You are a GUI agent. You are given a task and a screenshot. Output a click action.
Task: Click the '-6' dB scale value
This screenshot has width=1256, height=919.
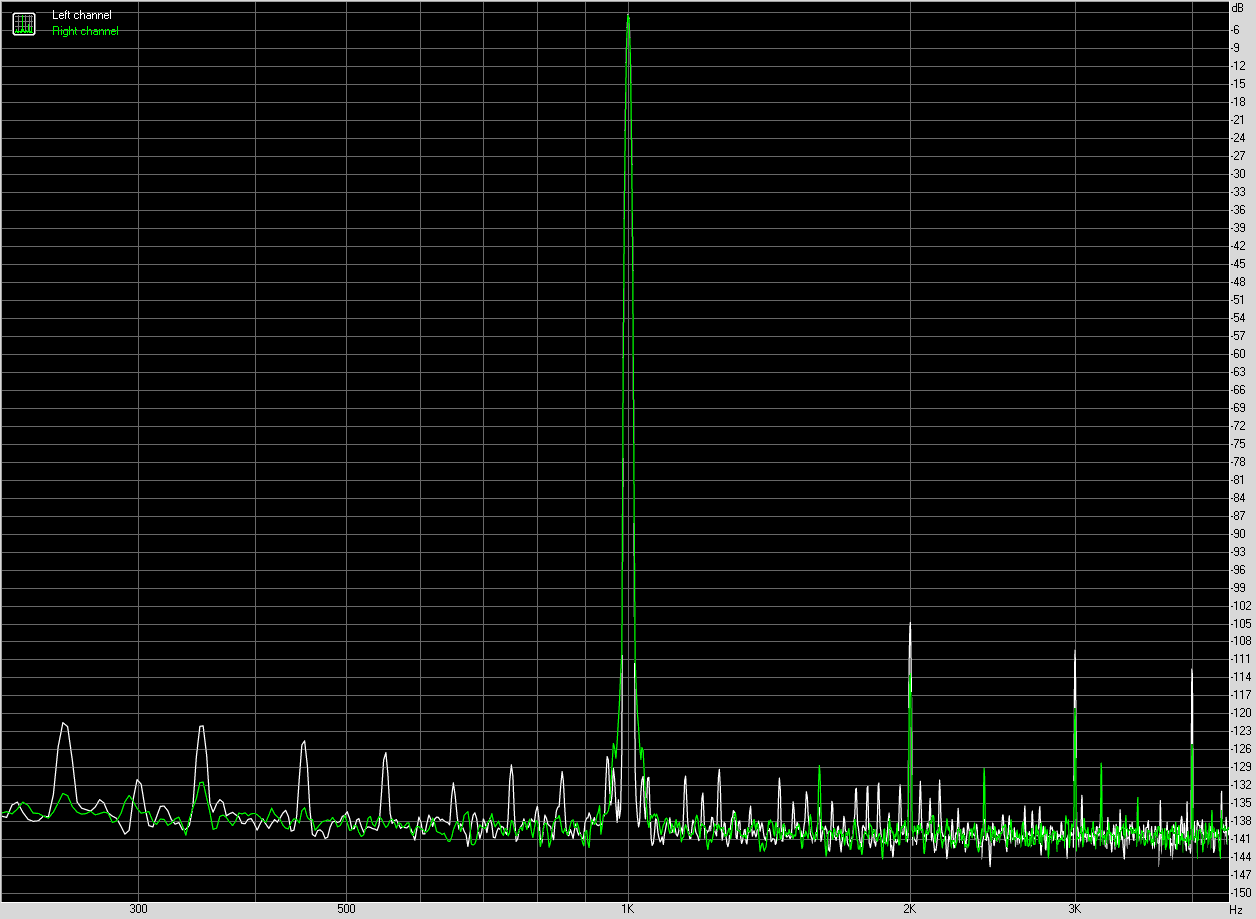point(1237,30)
